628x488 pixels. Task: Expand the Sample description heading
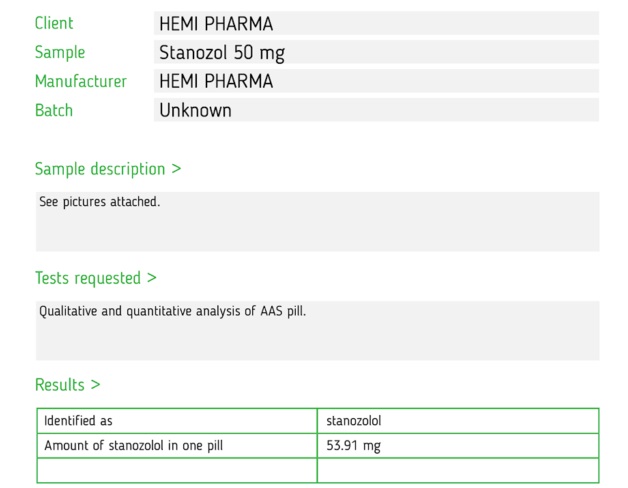click(x=108, y=169)
